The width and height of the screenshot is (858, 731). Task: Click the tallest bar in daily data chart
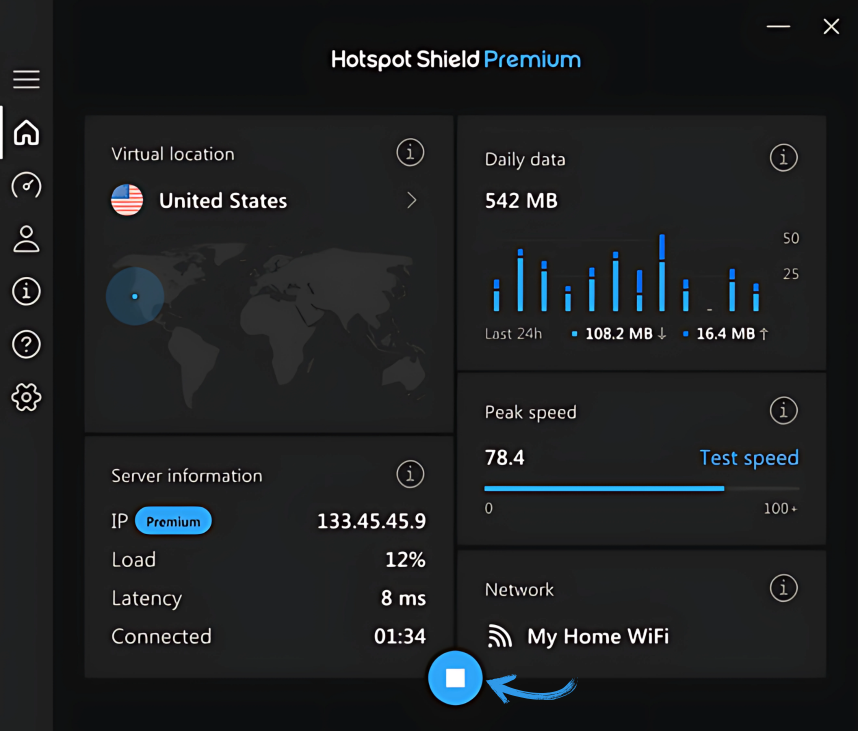(662, 272)
